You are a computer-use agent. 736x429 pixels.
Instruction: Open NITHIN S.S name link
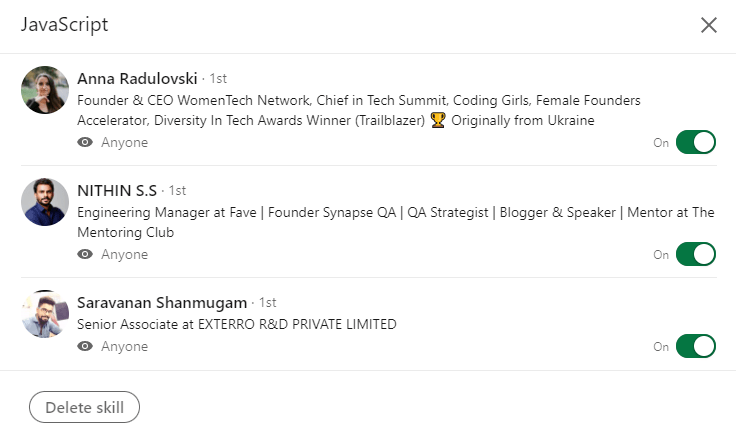[117, 190]
